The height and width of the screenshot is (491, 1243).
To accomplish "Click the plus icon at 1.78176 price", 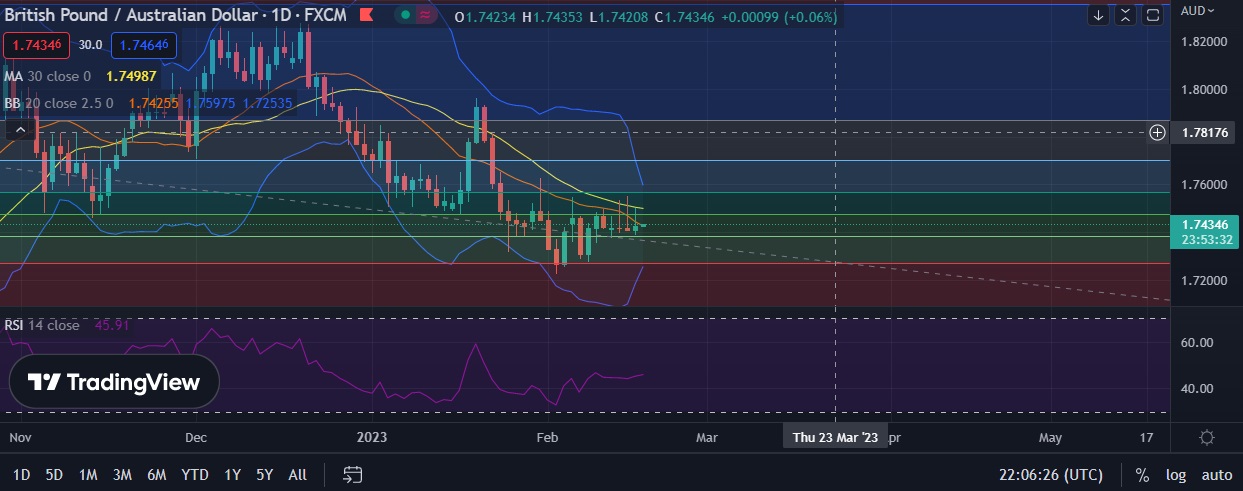I will tap(1157, 132).
